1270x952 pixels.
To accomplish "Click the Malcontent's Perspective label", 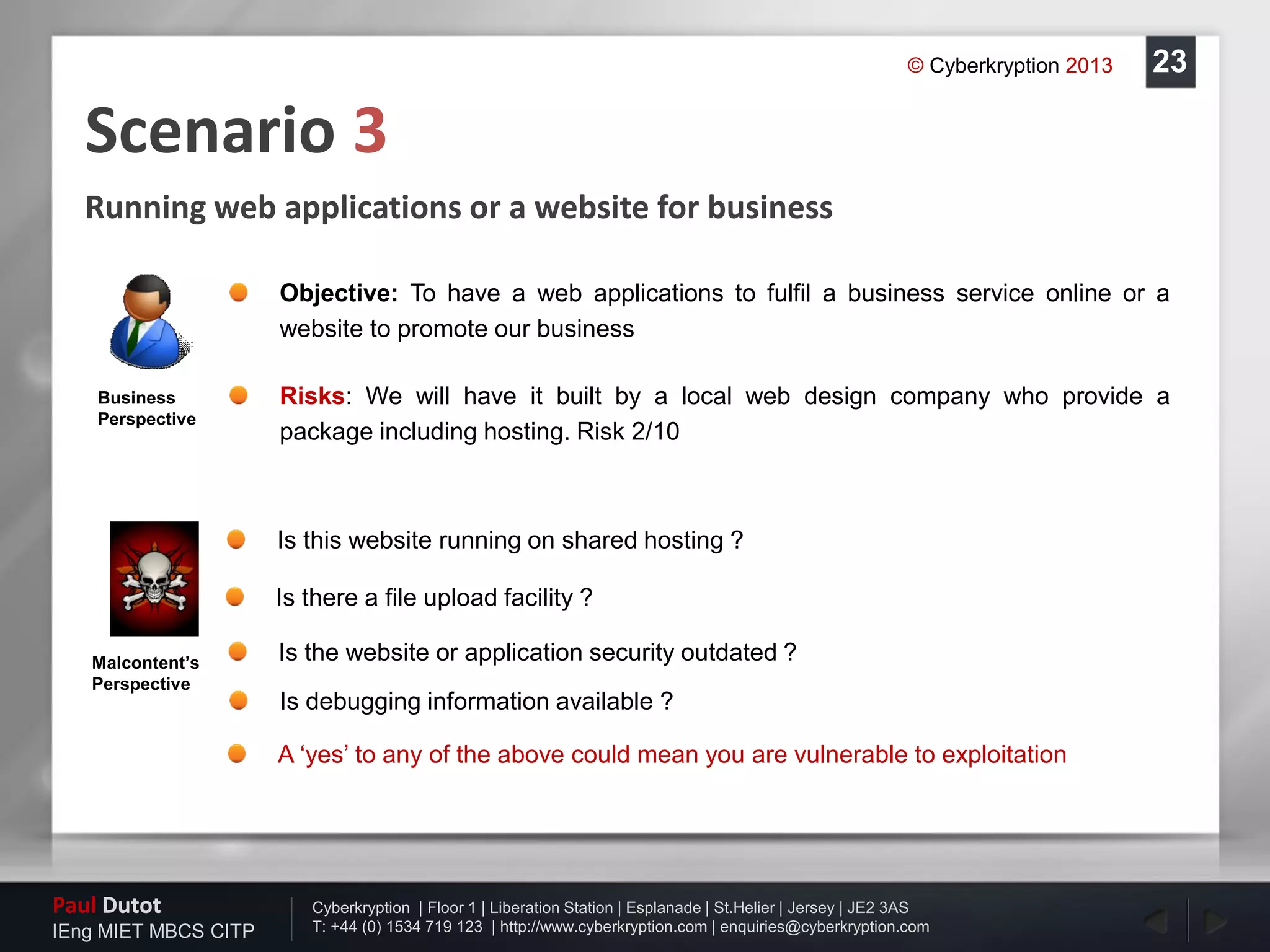I will 145,673.
